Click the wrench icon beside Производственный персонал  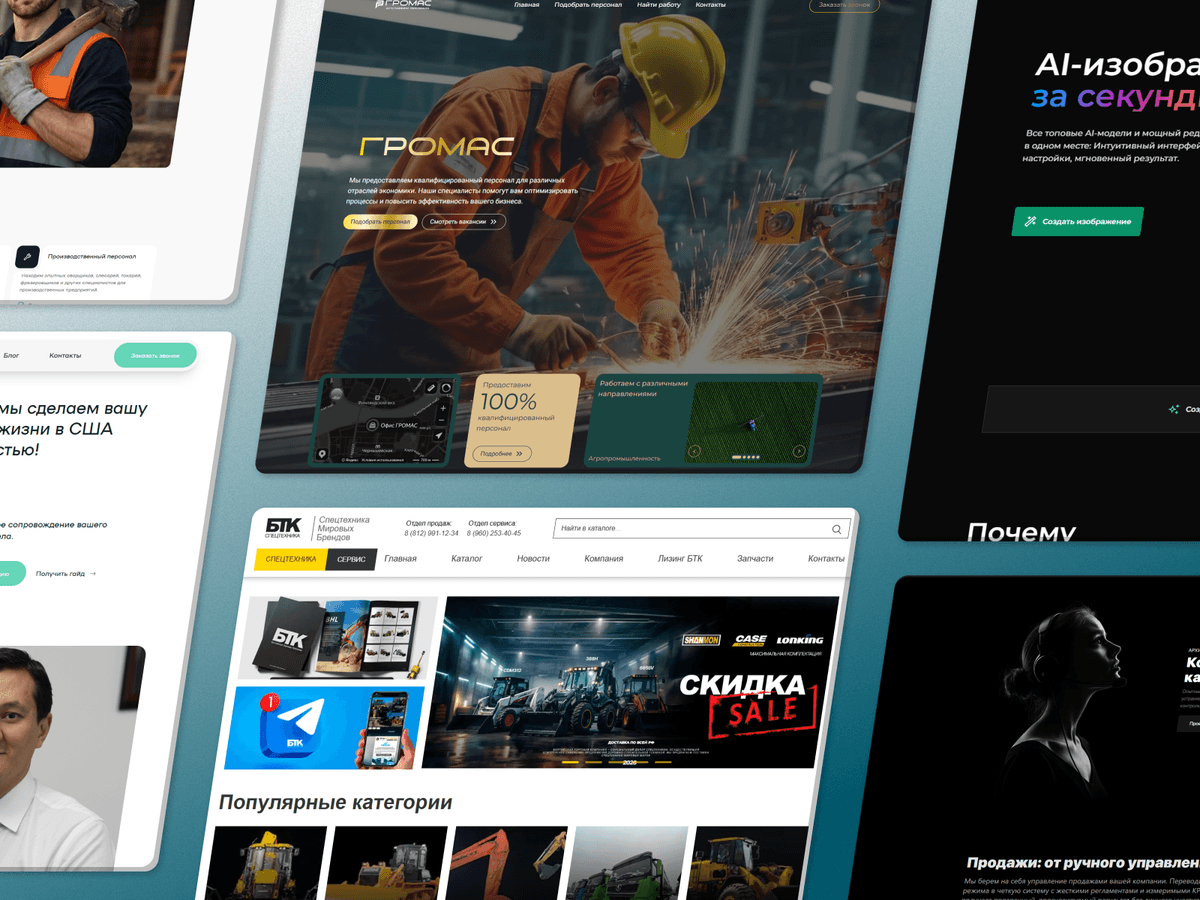click(x=27, y=256)
